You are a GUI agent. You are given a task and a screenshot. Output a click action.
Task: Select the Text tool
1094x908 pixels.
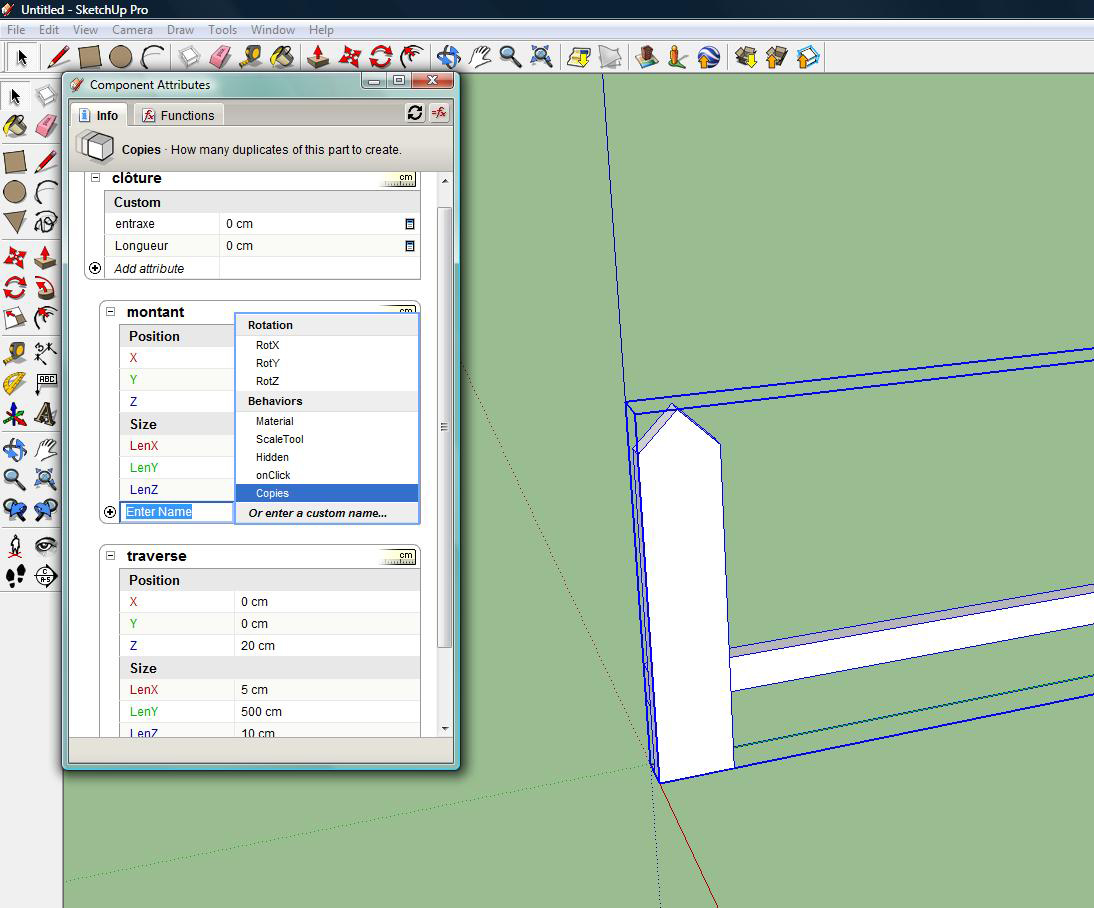46,382
